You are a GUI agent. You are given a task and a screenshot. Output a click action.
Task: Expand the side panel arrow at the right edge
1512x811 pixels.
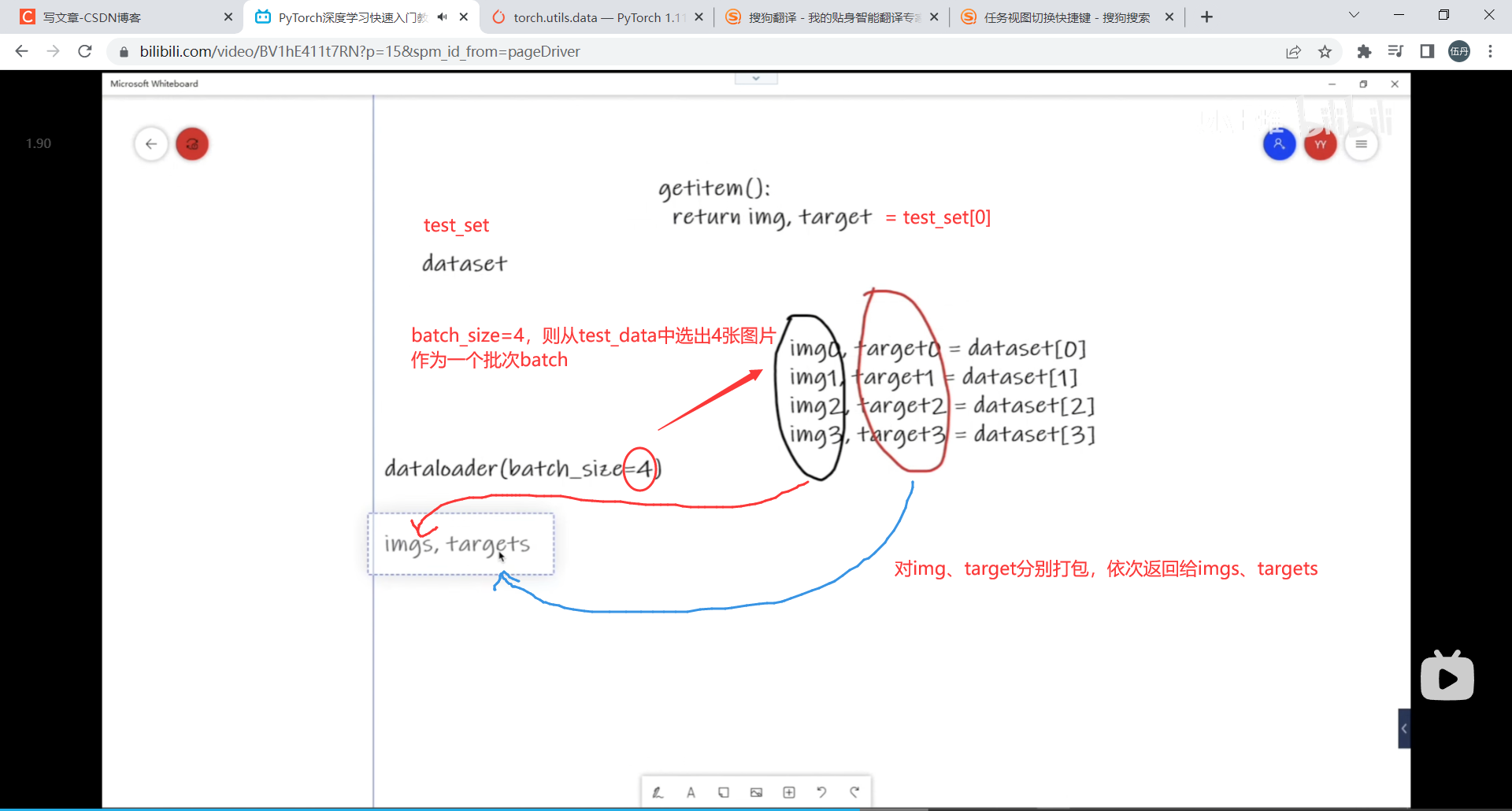1404,728
